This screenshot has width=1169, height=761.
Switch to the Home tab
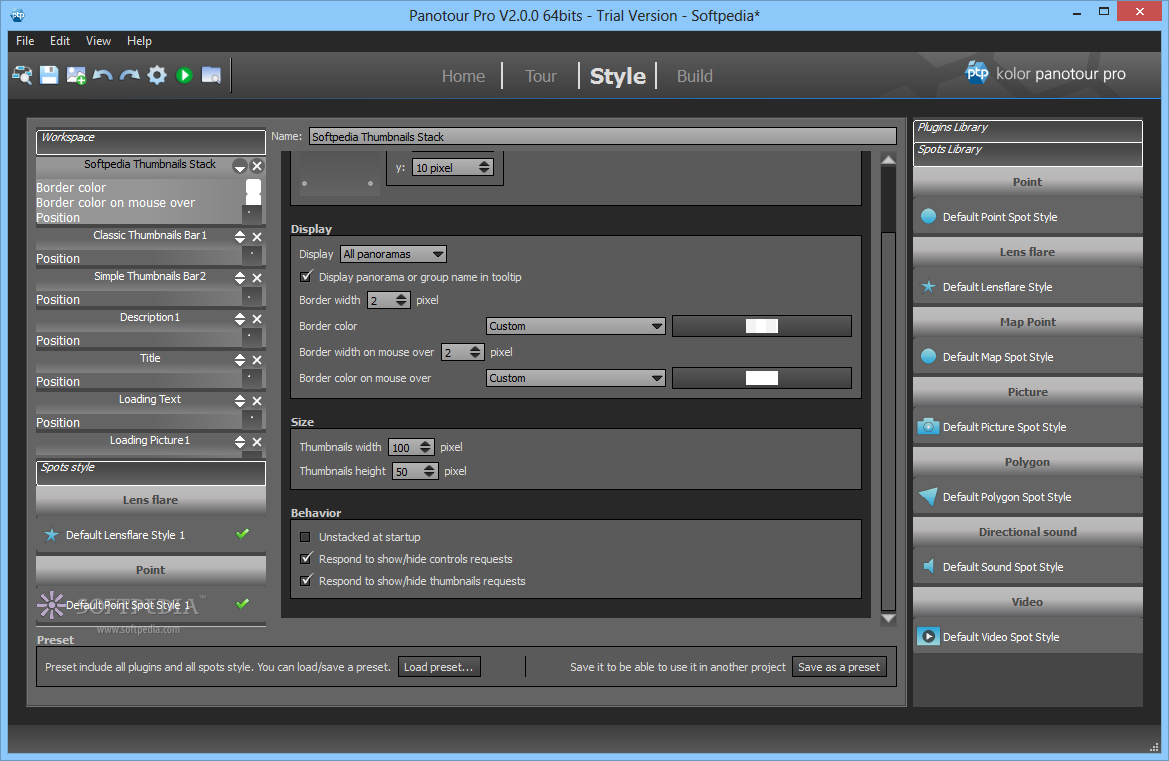(463, 76)
